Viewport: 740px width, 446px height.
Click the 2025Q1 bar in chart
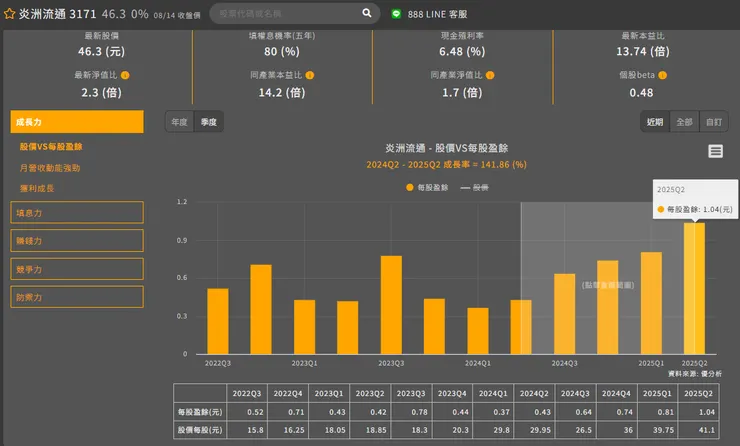[651, 303]
